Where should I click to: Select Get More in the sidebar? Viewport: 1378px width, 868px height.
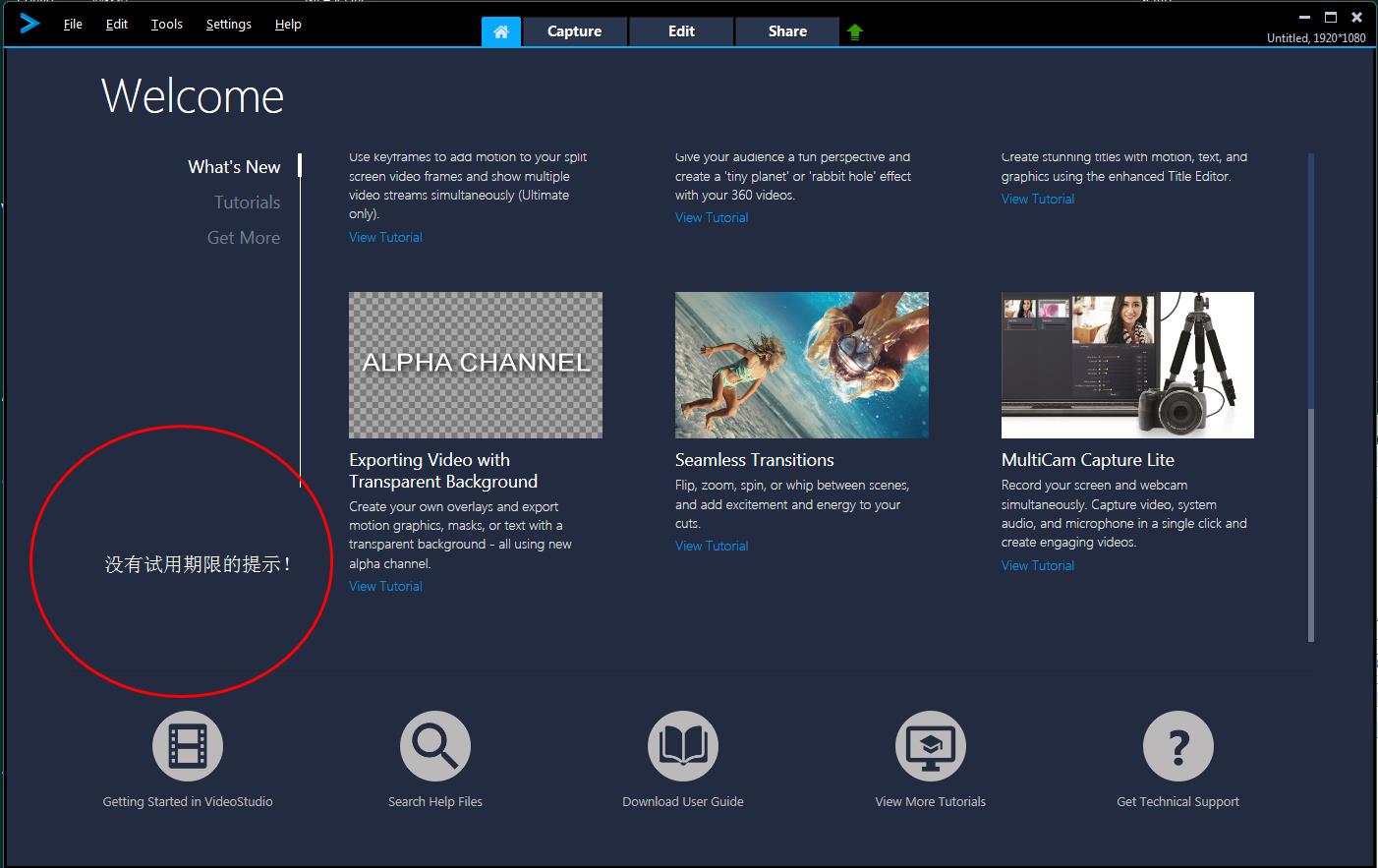click(244, 238)
